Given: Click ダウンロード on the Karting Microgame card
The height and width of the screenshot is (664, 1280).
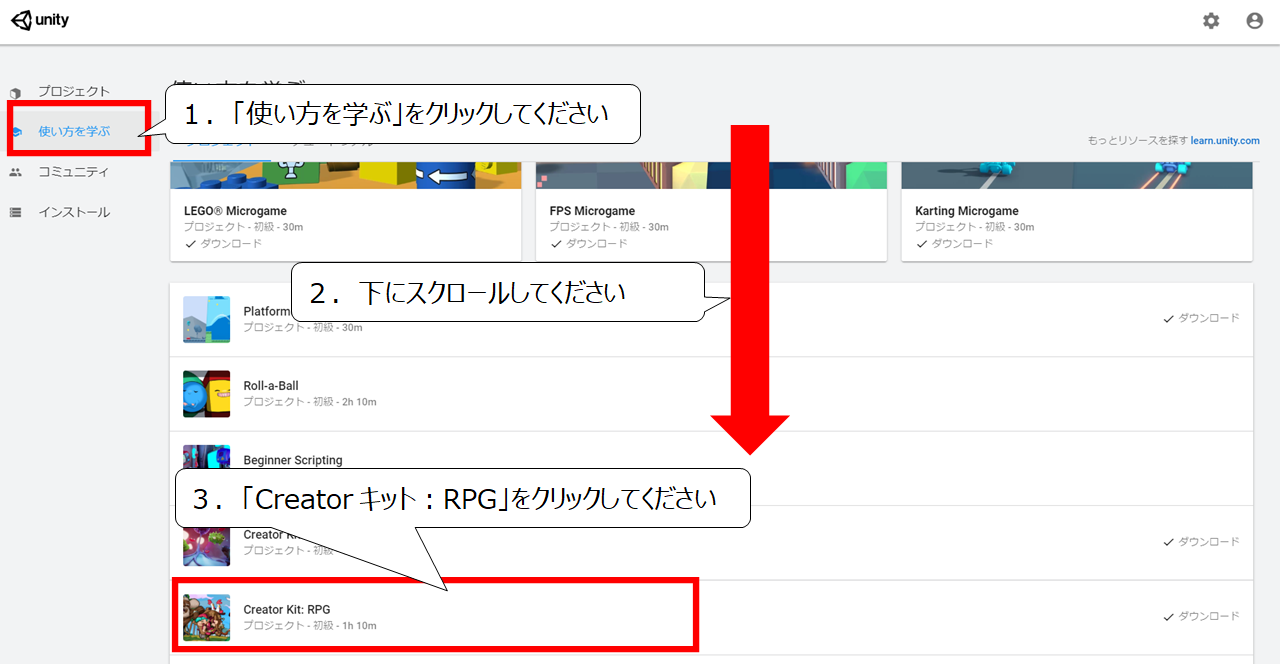Looking at the screenshot, I should pyautogui.click(x=954, y=243).
